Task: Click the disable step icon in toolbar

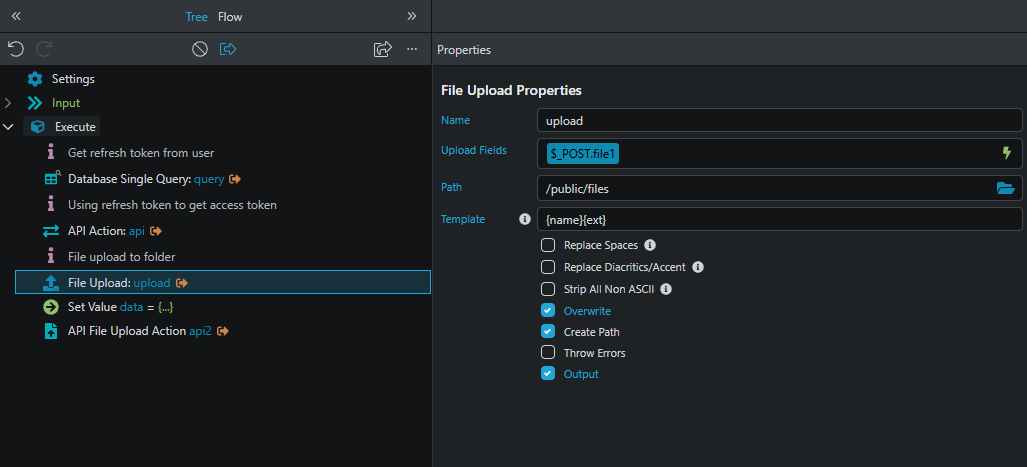Action: [x=200, y=49]
